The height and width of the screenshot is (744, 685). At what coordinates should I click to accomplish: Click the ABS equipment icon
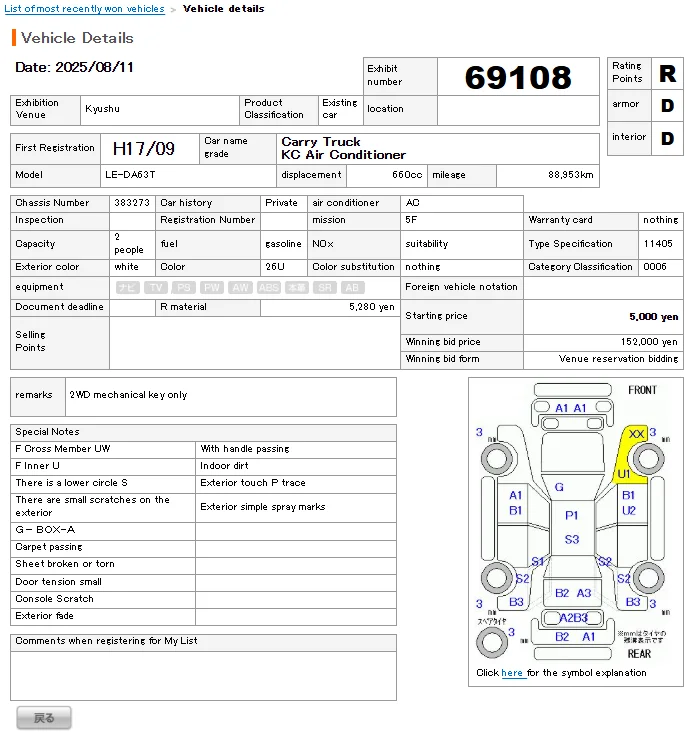[268, 287]
